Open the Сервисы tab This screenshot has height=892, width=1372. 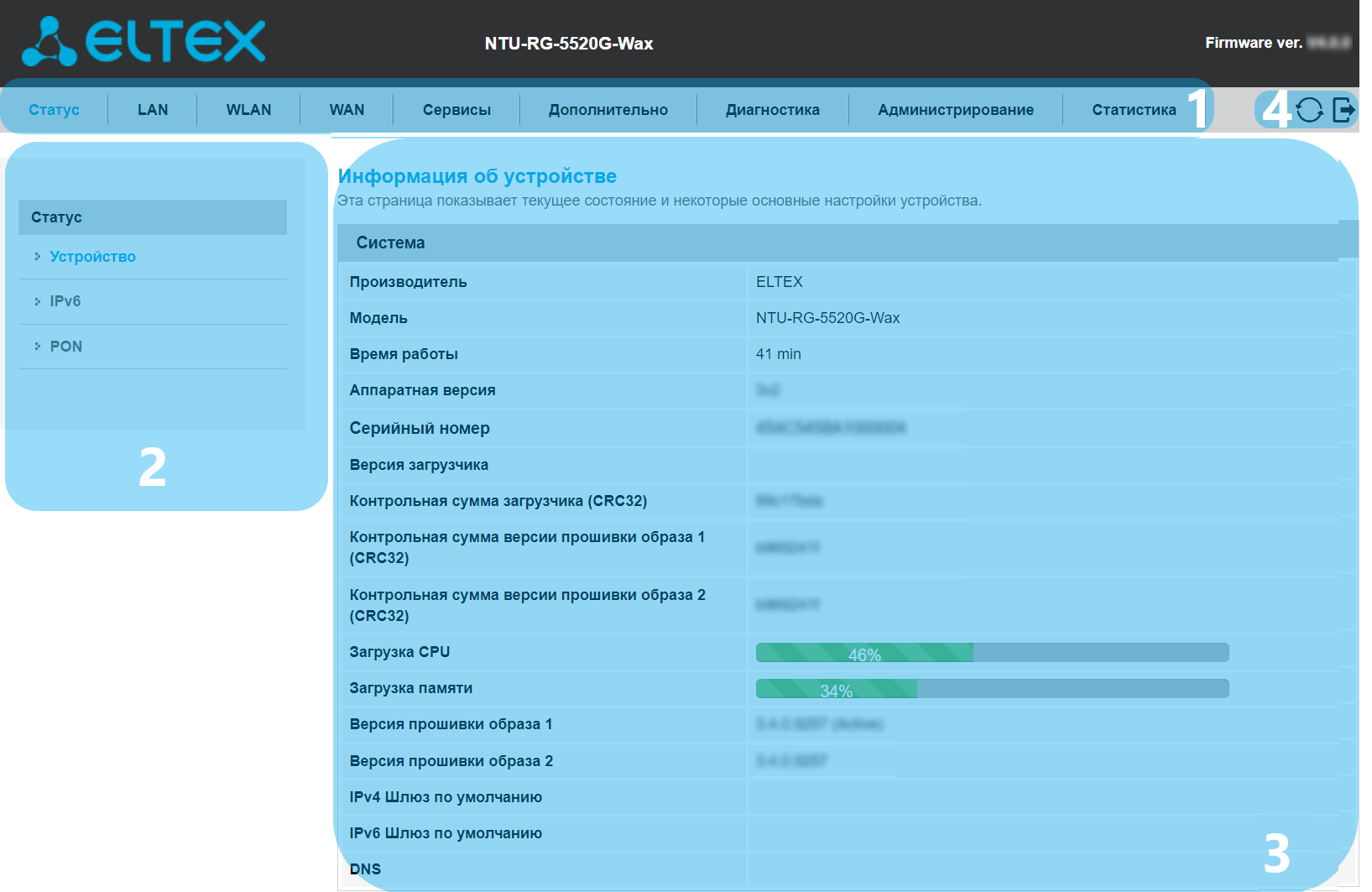tap(457, 110)
